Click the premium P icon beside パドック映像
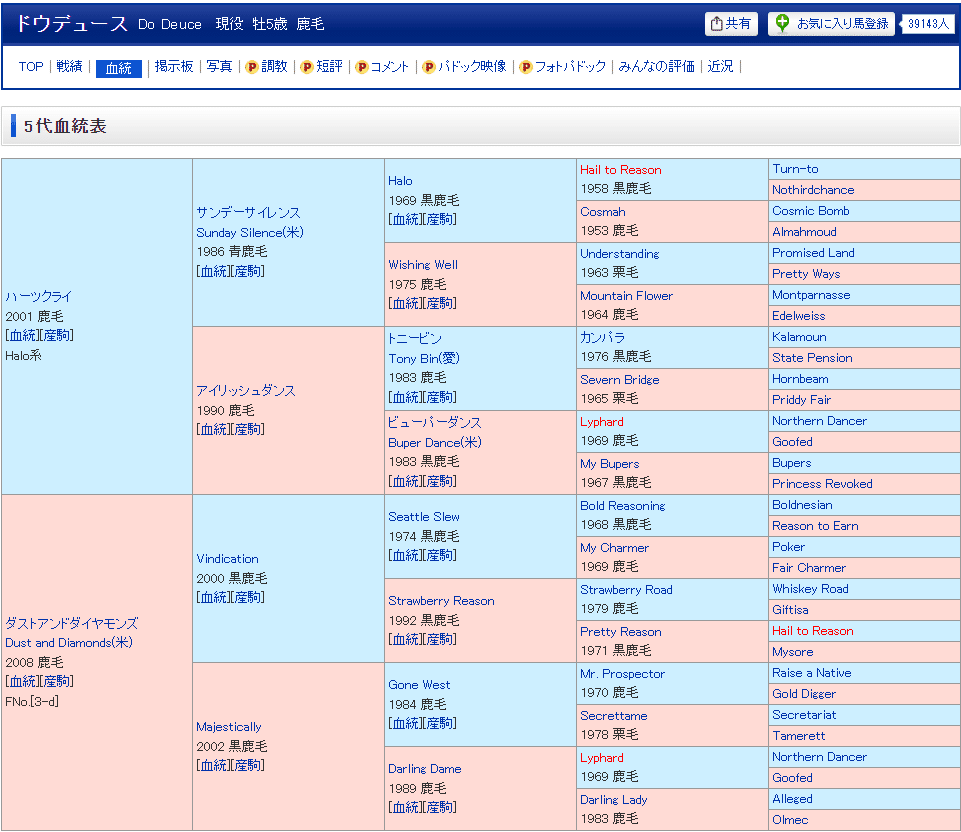 click(429, 67)
